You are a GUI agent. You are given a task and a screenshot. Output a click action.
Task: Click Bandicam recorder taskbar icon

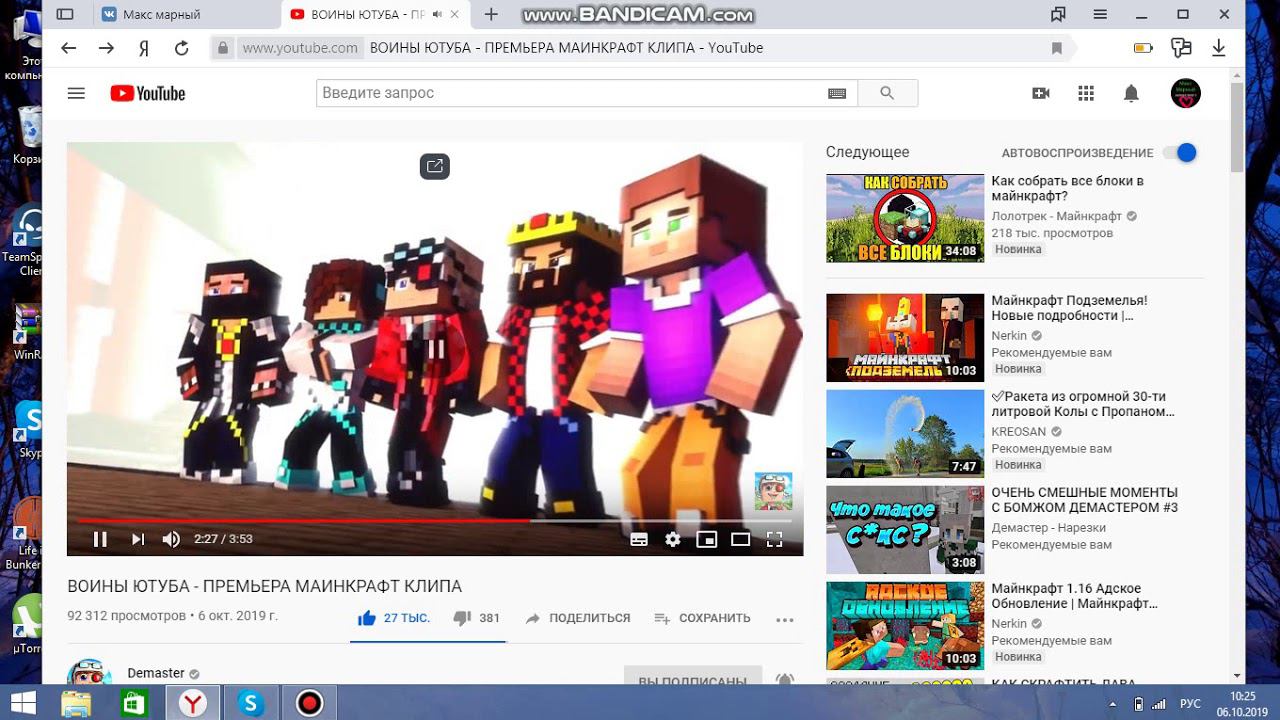pos(309,703)
